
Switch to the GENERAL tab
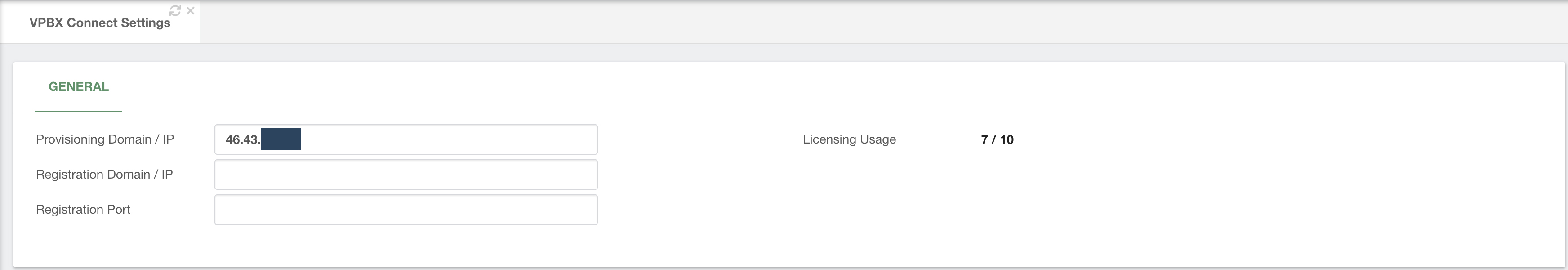pos(79,86)
